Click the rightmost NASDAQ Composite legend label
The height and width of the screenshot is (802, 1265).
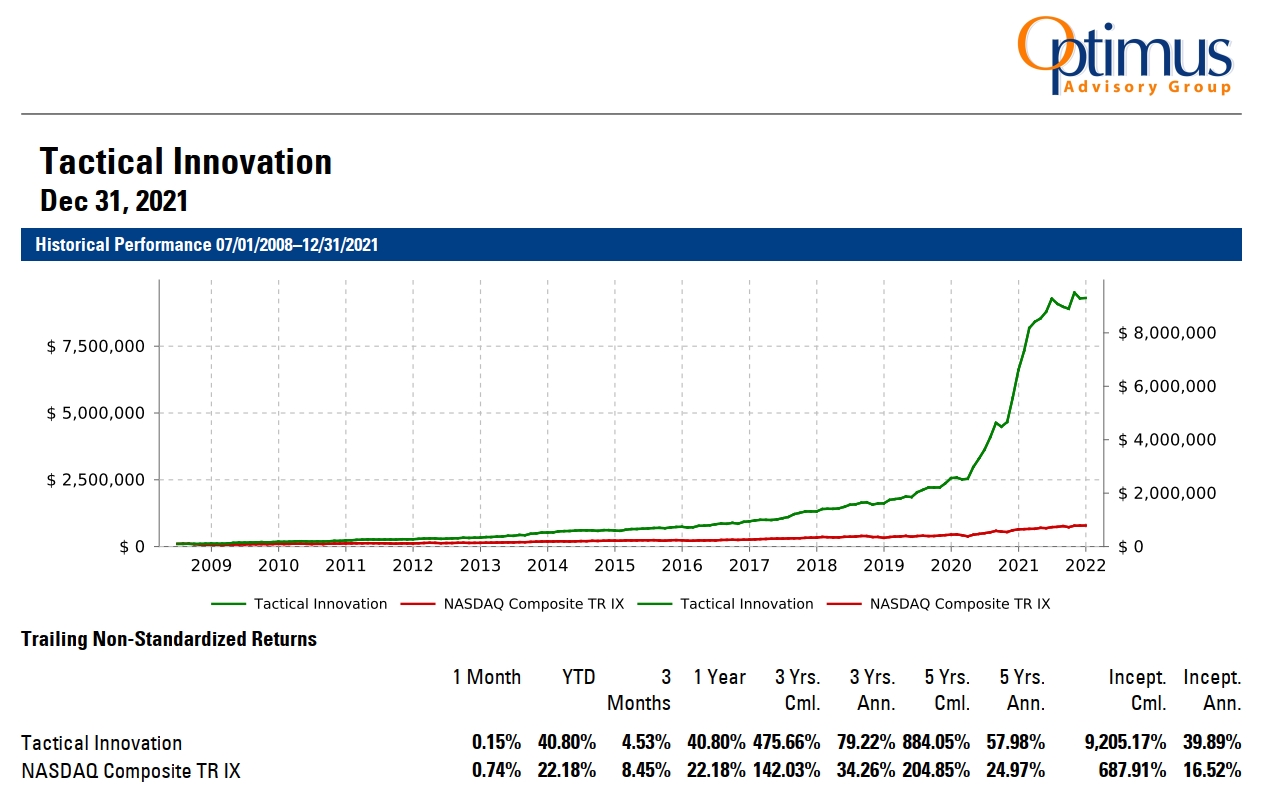(959, 604)
